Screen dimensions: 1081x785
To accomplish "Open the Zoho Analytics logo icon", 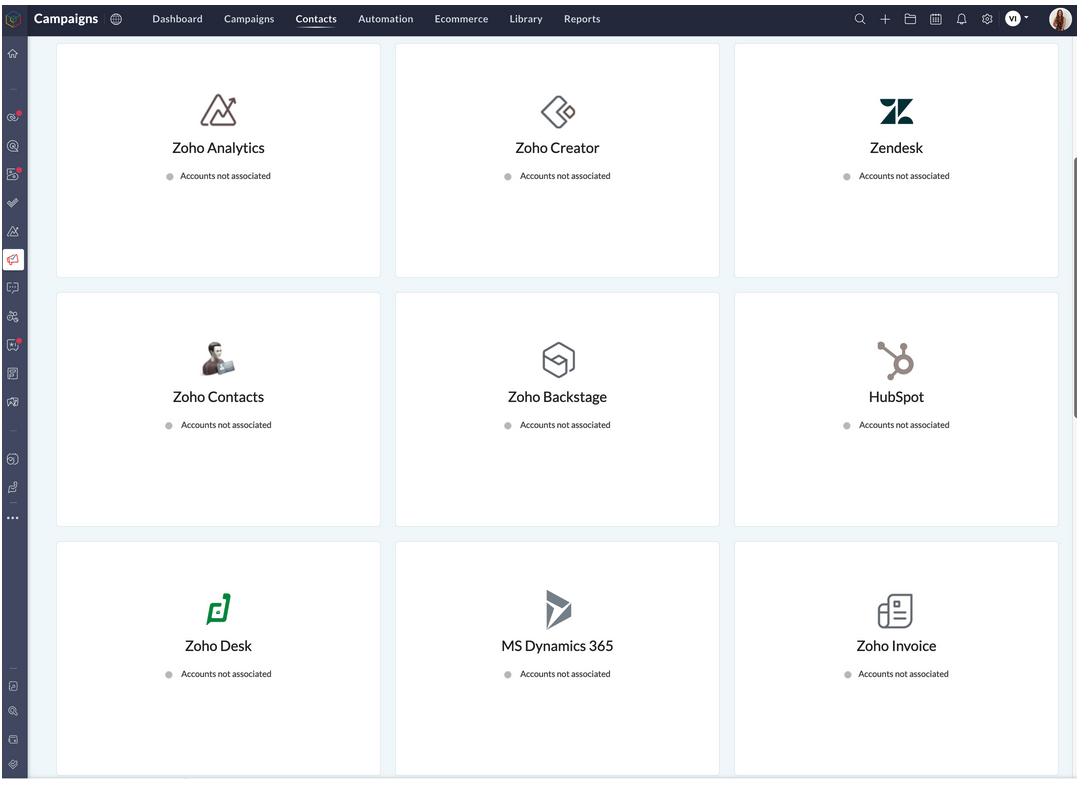I will click(x=219, y=110).
